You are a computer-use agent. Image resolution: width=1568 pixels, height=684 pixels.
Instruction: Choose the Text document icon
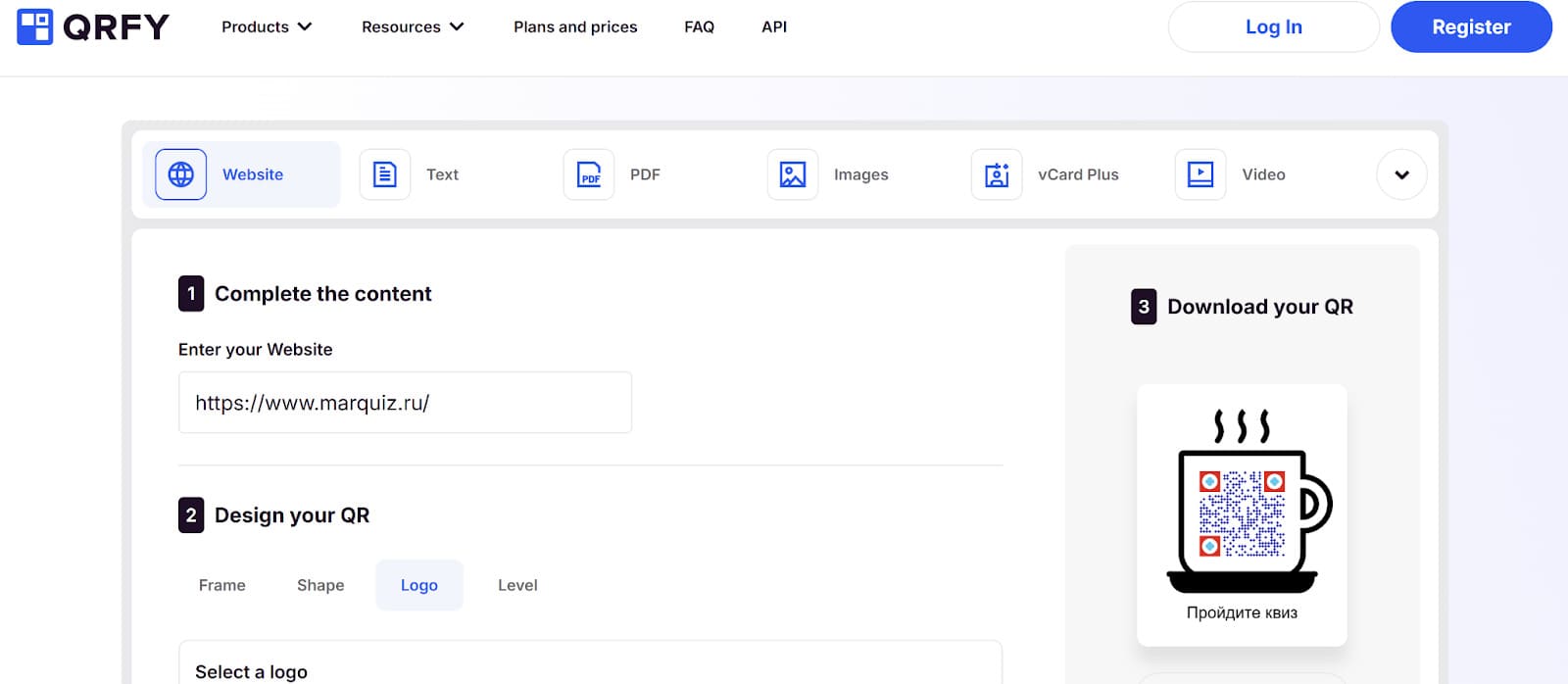[x=384, y=174]
